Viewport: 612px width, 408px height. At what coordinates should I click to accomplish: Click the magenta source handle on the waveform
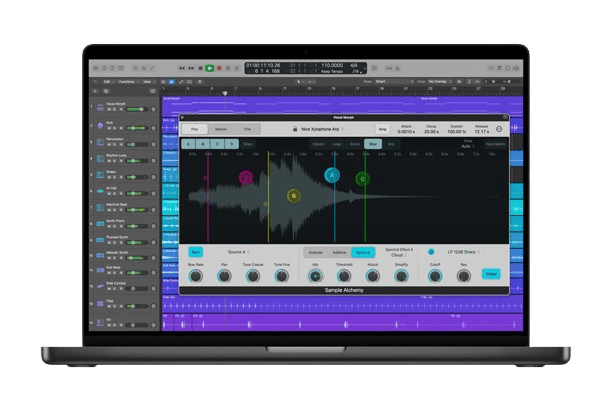pos(246,178)
